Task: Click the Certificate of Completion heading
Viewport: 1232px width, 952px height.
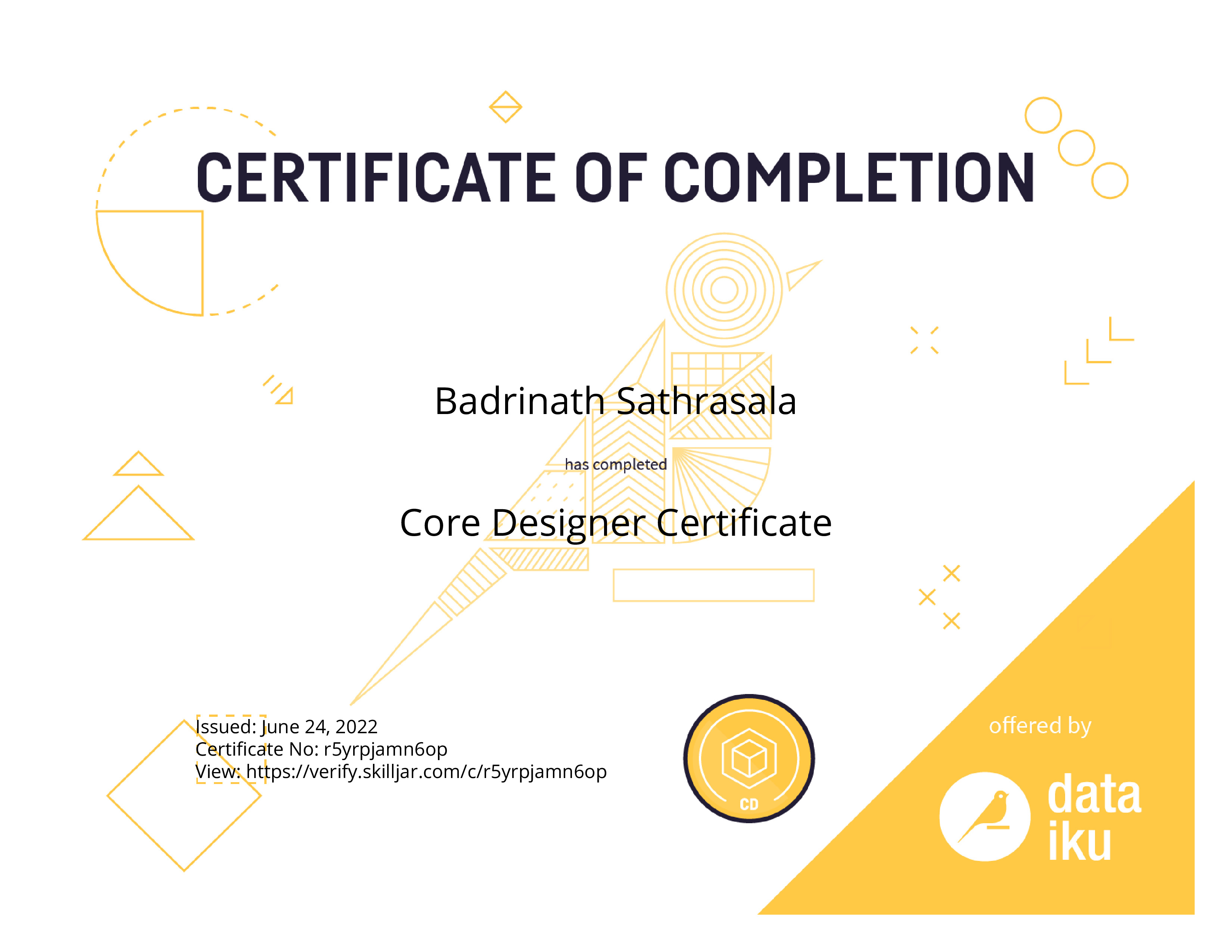Action: click(615, 178)
